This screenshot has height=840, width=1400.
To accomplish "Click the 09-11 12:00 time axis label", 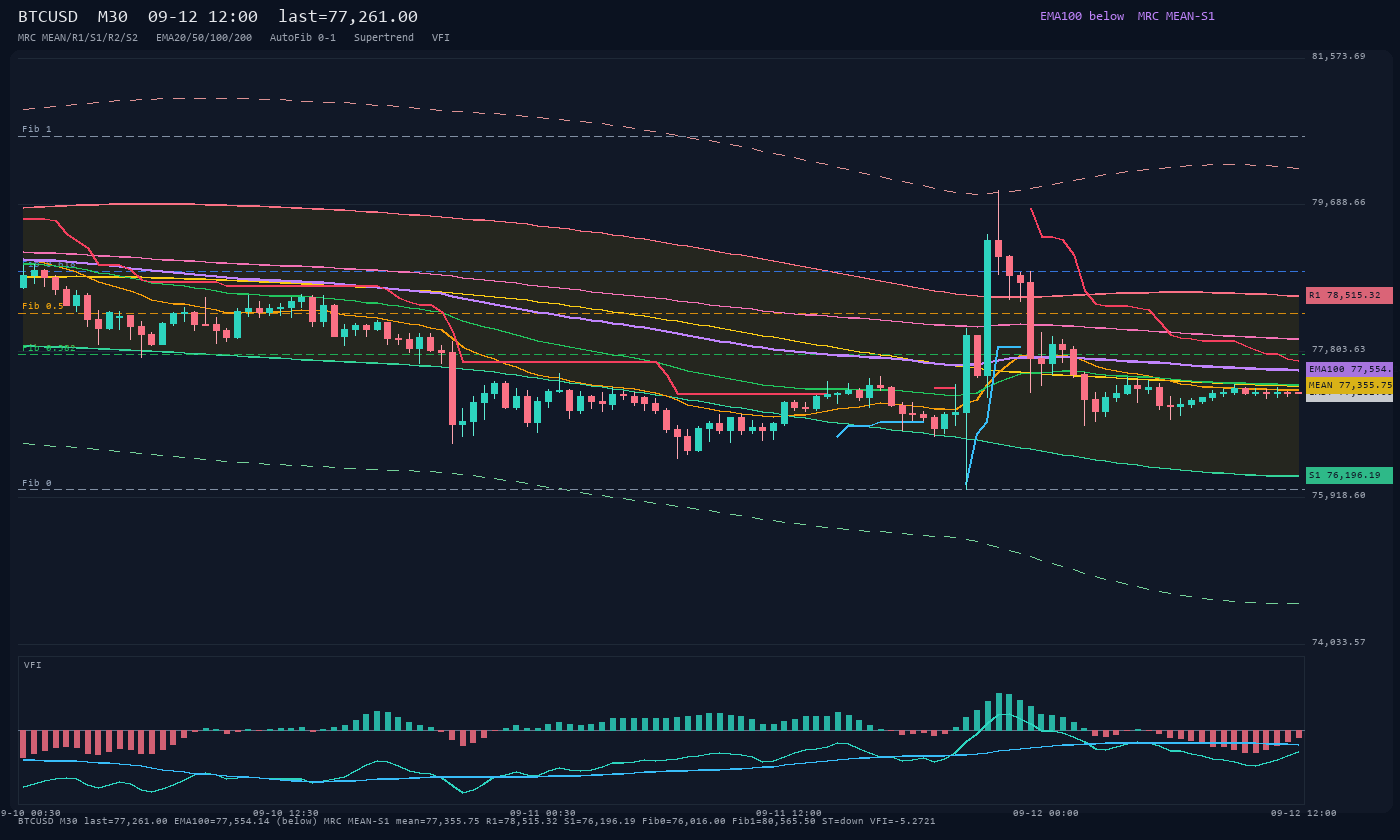I will pyautogui.click(x=788, y=813).
